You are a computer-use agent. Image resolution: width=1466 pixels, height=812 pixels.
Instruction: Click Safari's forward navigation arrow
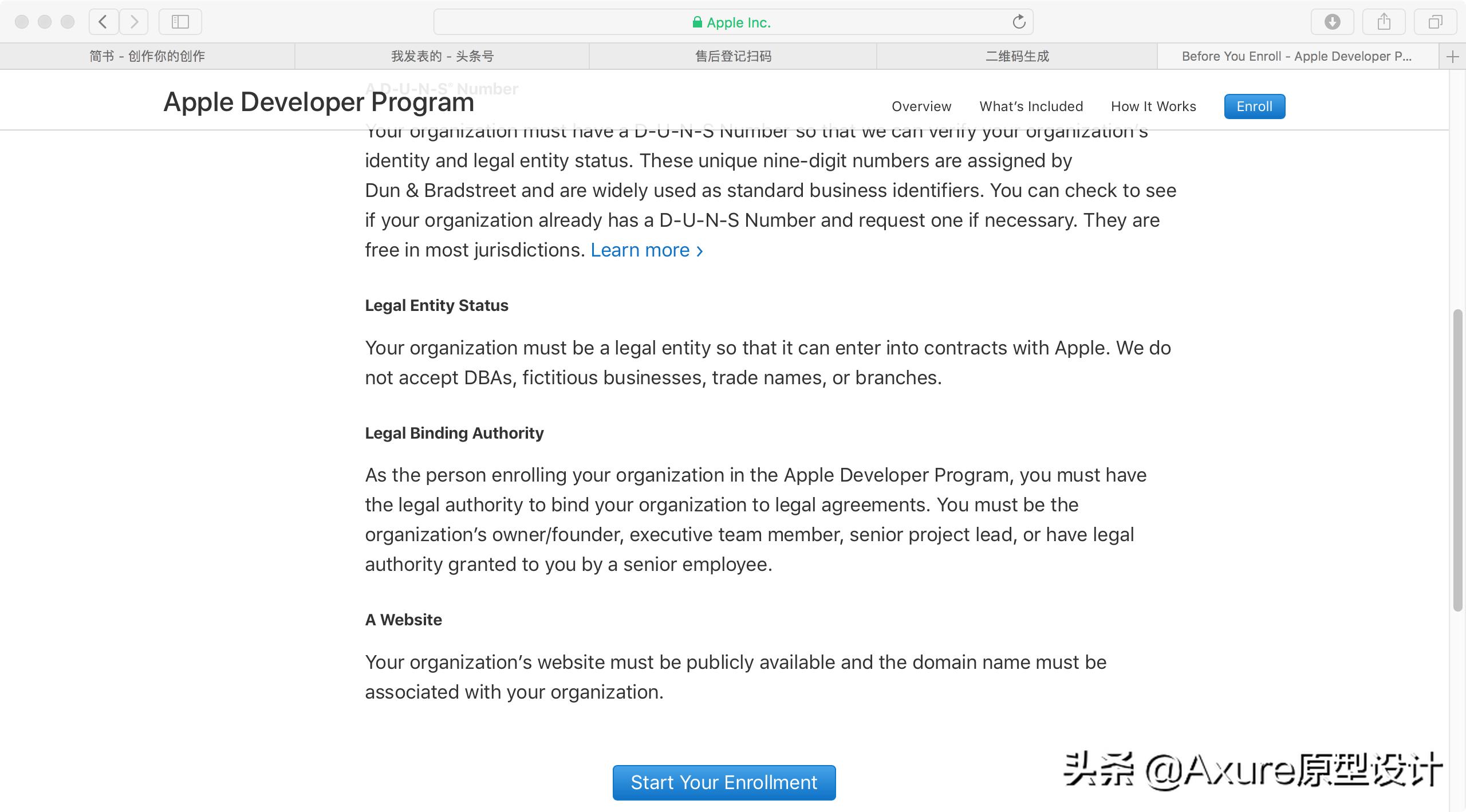[134, 22]
